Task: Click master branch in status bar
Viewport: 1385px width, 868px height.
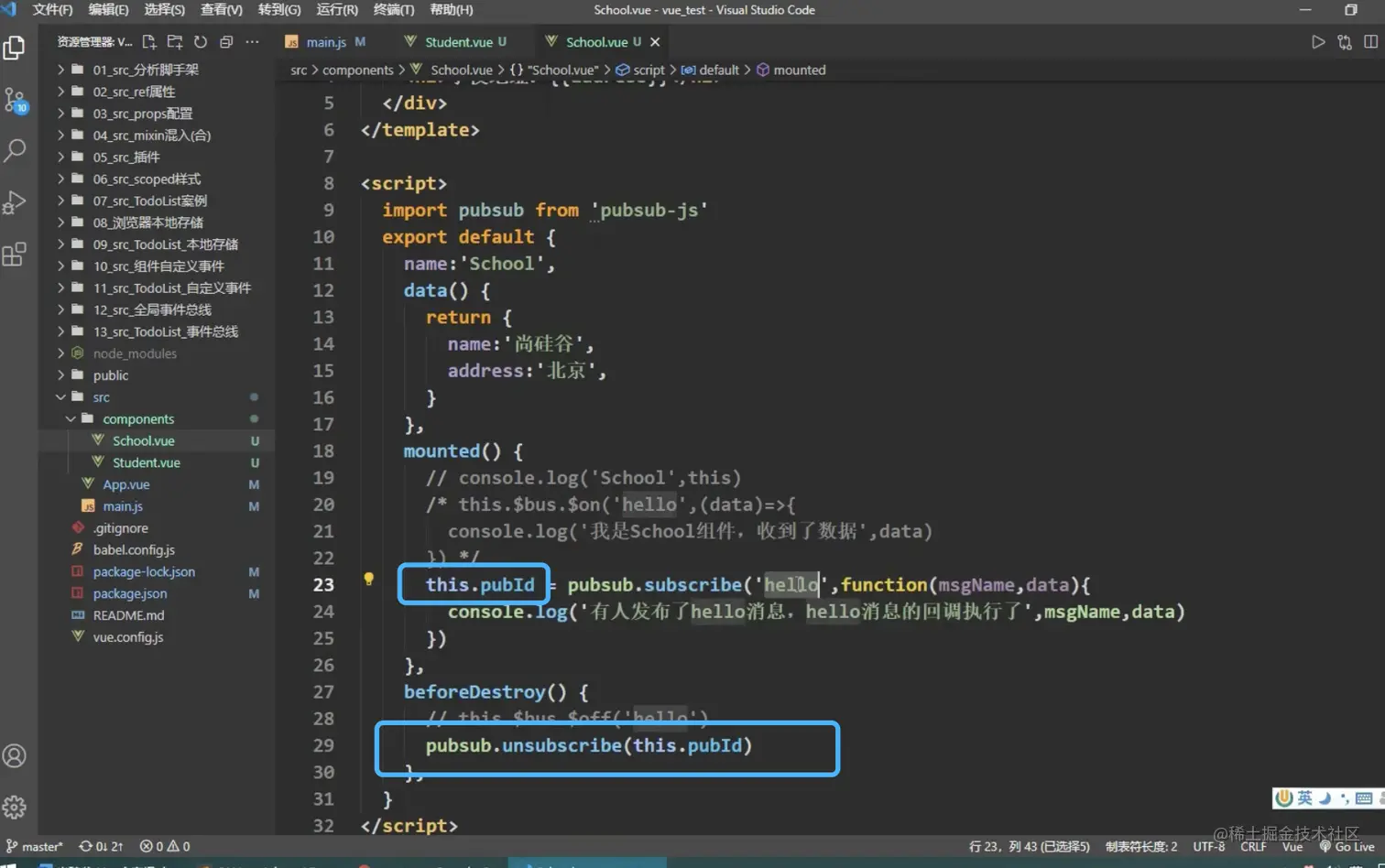Action: click(35, 846)
